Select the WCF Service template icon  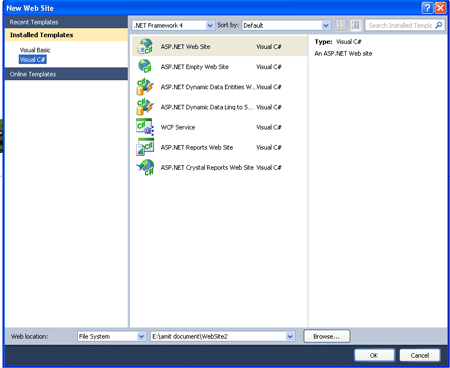point(145,127)
